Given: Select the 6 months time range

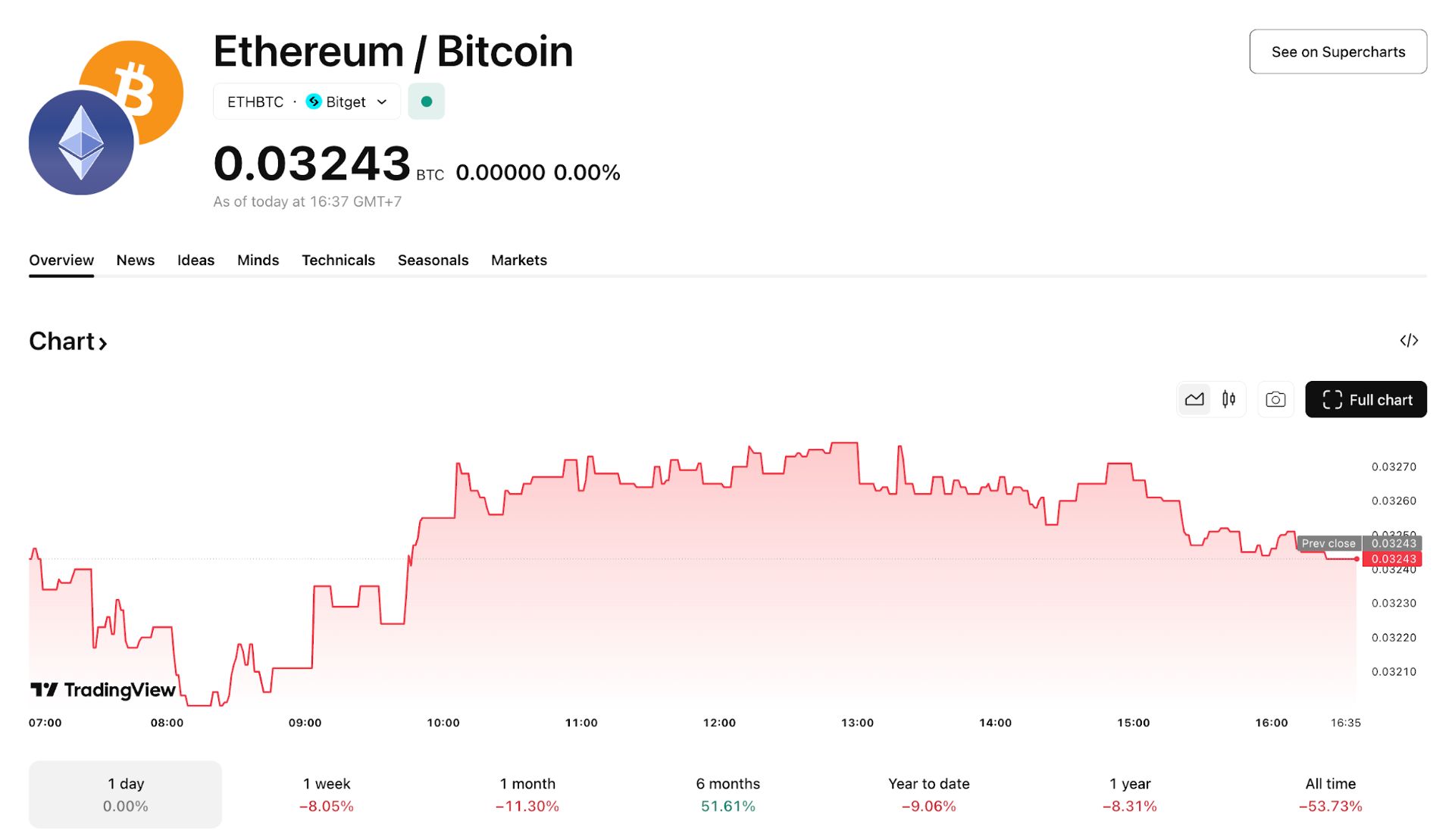Looking at the screenshot, I should click(x=728, y=795).
